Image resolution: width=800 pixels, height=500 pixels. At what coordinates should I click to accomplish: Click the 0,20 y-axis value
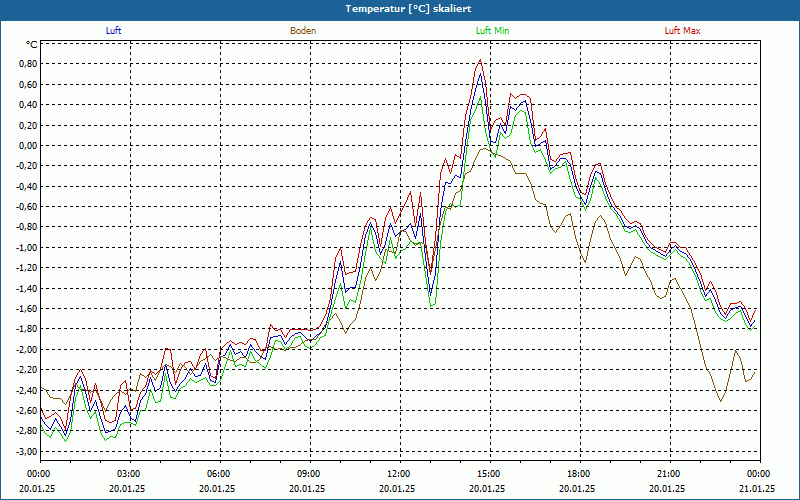[x=29, y=125]
